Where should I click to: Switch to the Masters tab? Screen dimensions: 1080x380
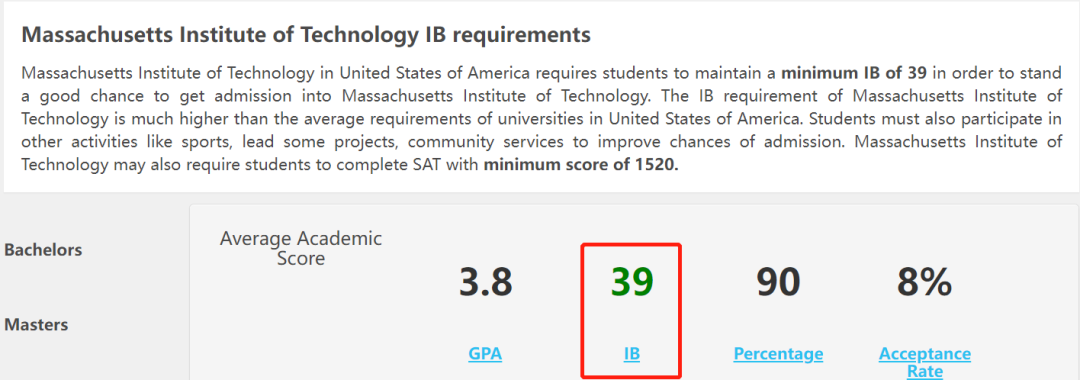36,324
